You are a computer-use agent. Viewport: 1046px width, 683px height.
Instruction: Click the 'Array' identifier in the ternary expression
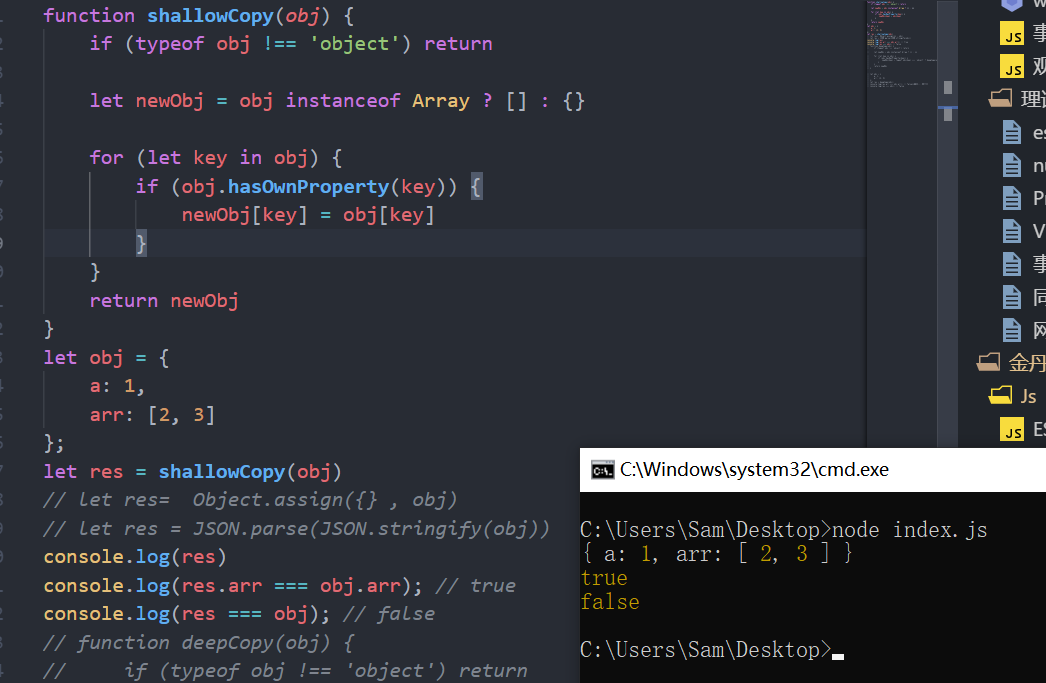(x=441, y=101)
